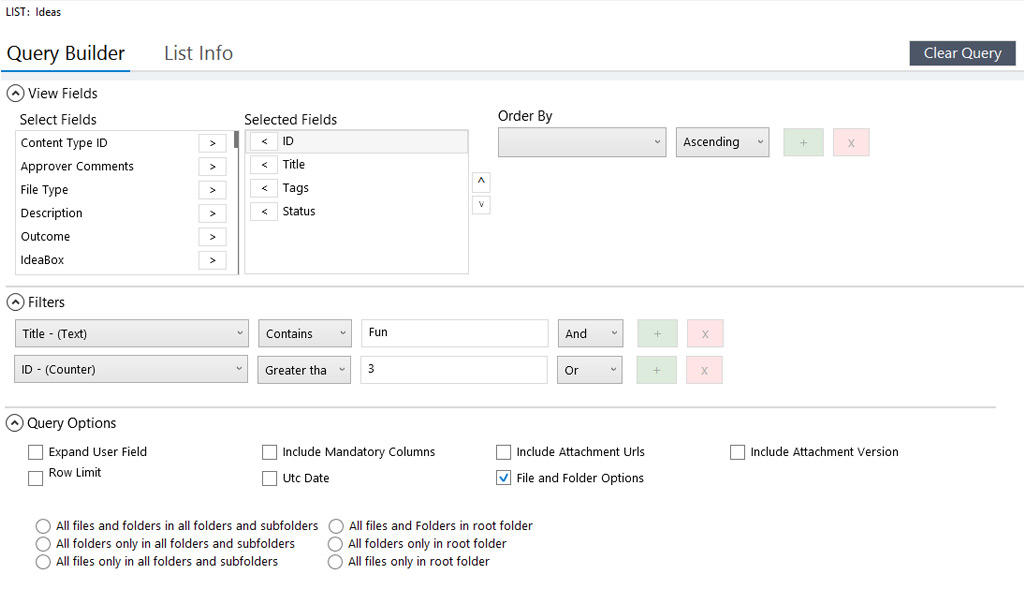
Task: Delete the Title filter row
Action: click(705, 334)
